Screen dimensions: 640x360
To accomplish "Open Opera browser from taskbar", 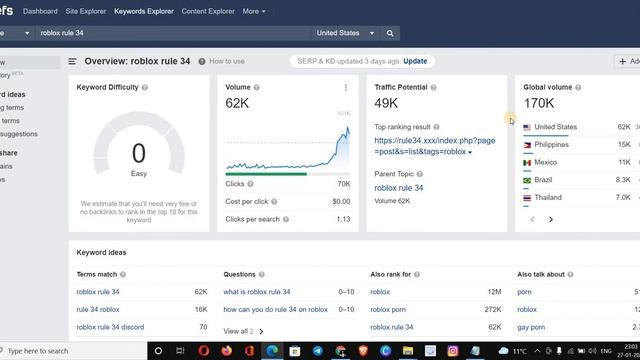I will 204,351.
